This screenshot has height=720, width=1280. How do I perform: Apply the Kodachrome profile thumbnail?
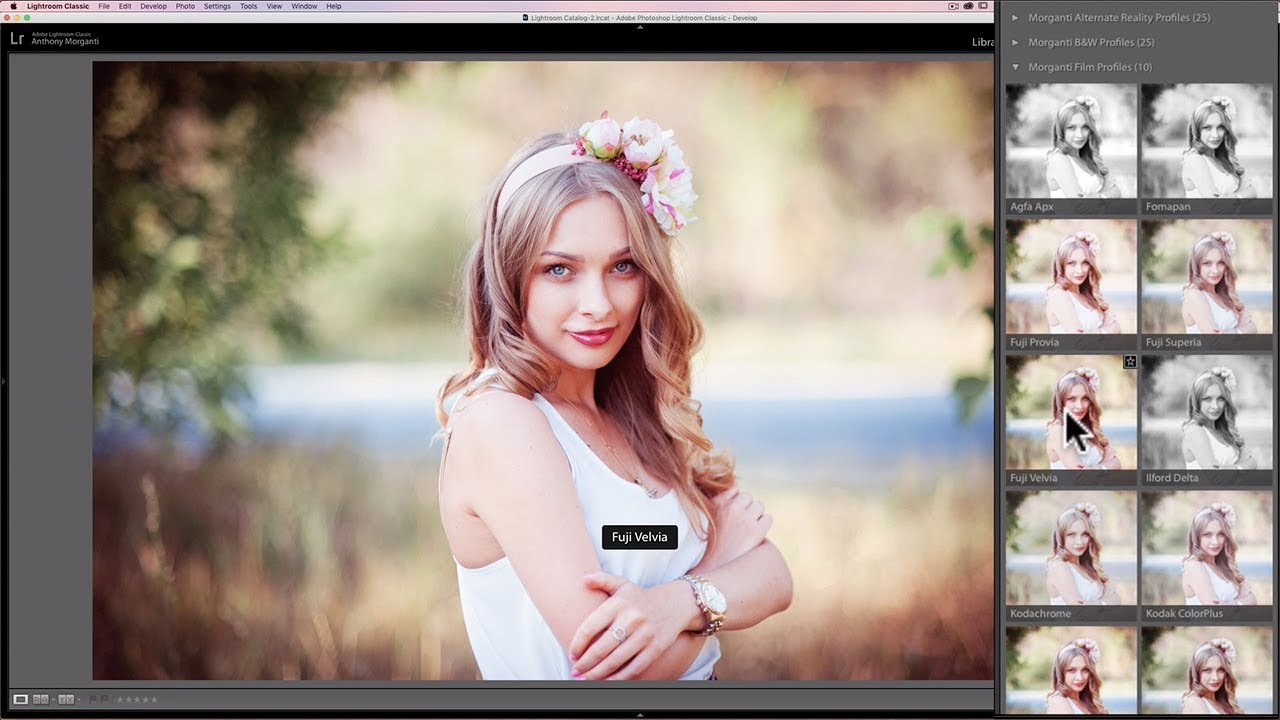point(1071,548)
